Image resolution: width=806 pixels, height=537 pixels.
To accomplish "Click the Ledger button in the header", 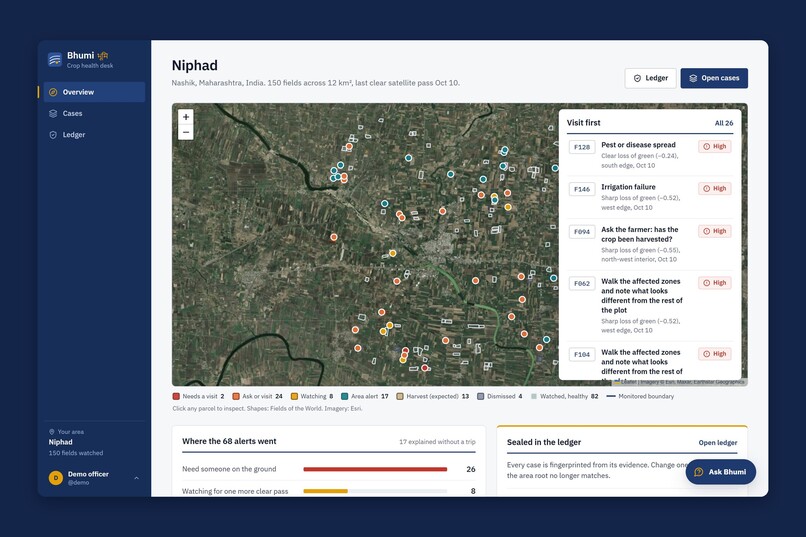I will click(650, 78).
